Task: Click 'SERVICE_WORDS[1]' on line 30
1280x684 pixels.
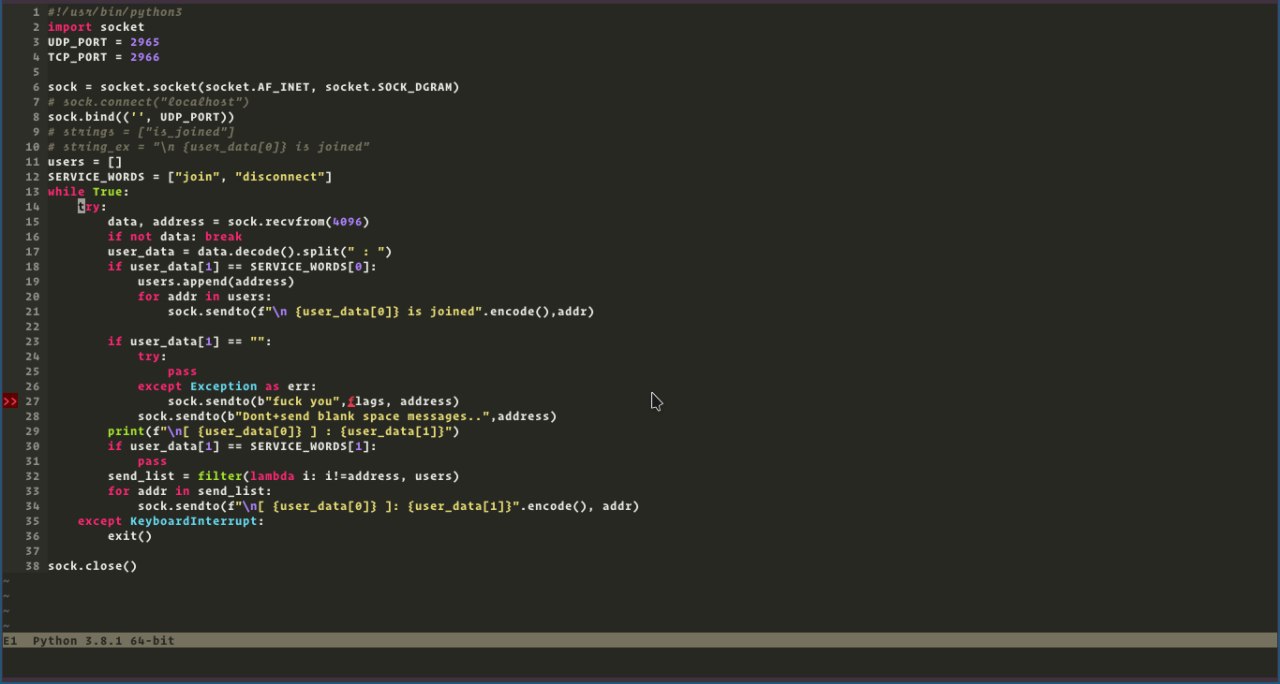Action: tap(310, 447)
